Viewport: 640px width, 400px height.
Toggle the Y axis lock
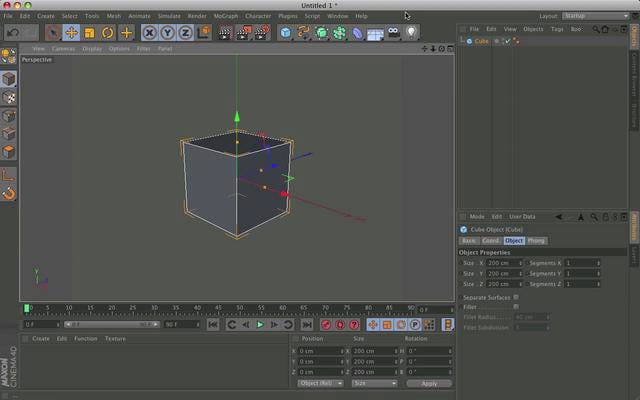pos(167,33)
